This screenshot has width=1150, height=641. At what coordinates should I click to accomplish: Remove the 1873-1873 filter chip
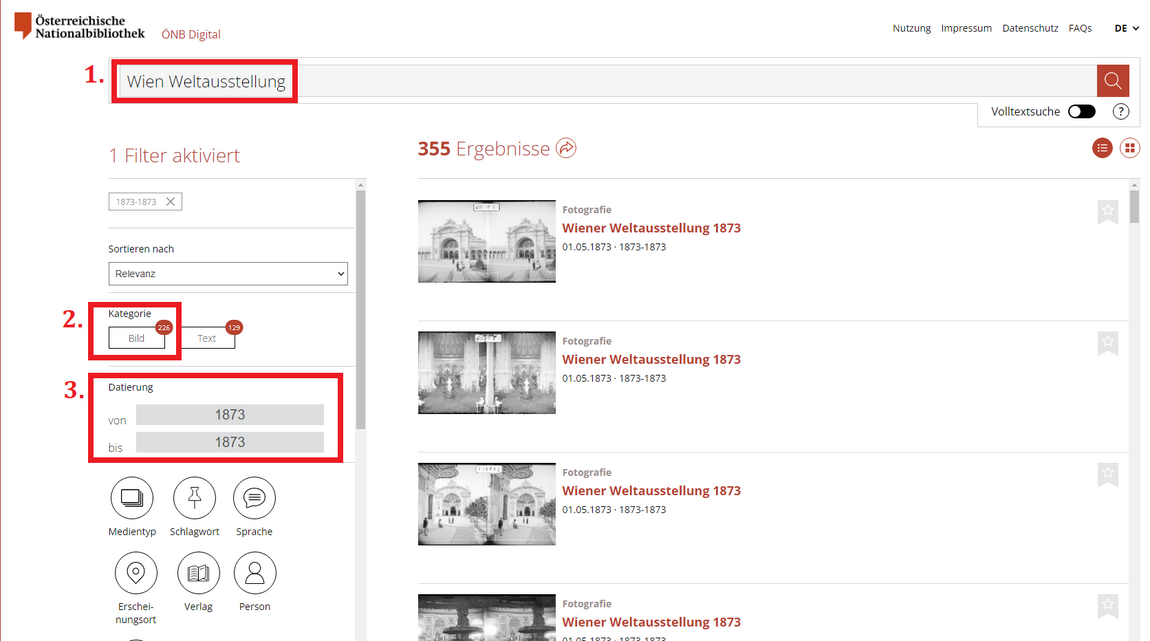point(170,202)
